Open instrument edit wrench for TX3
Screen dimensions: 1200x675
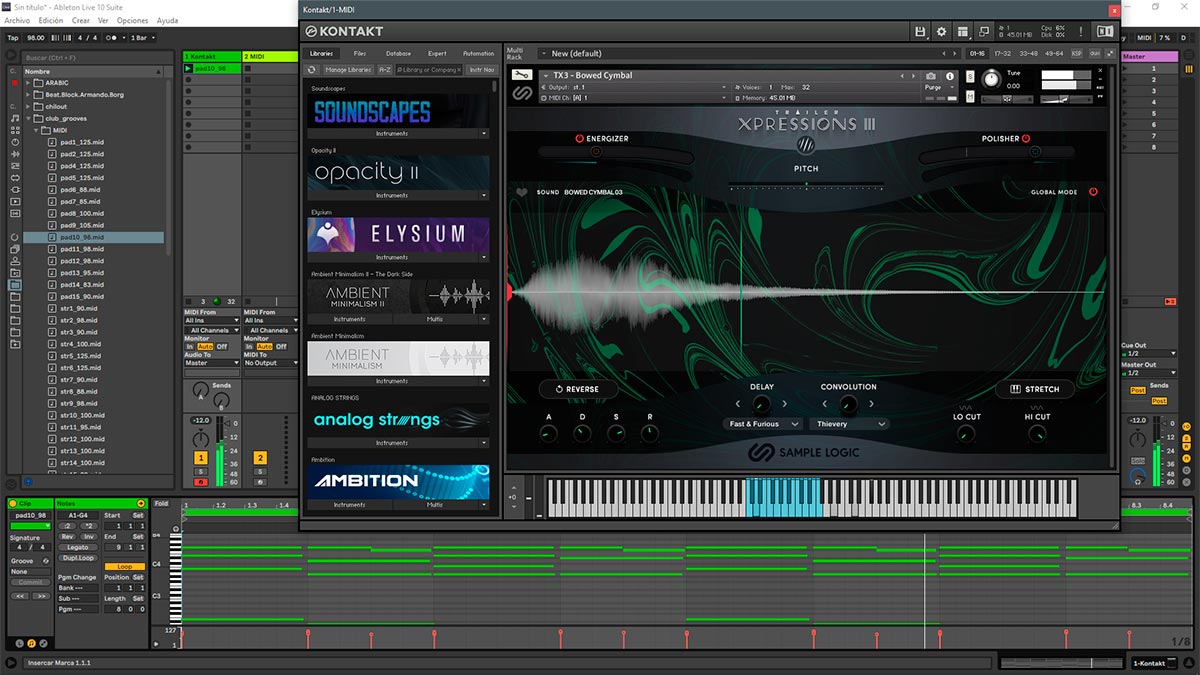(x=520, y=76)
